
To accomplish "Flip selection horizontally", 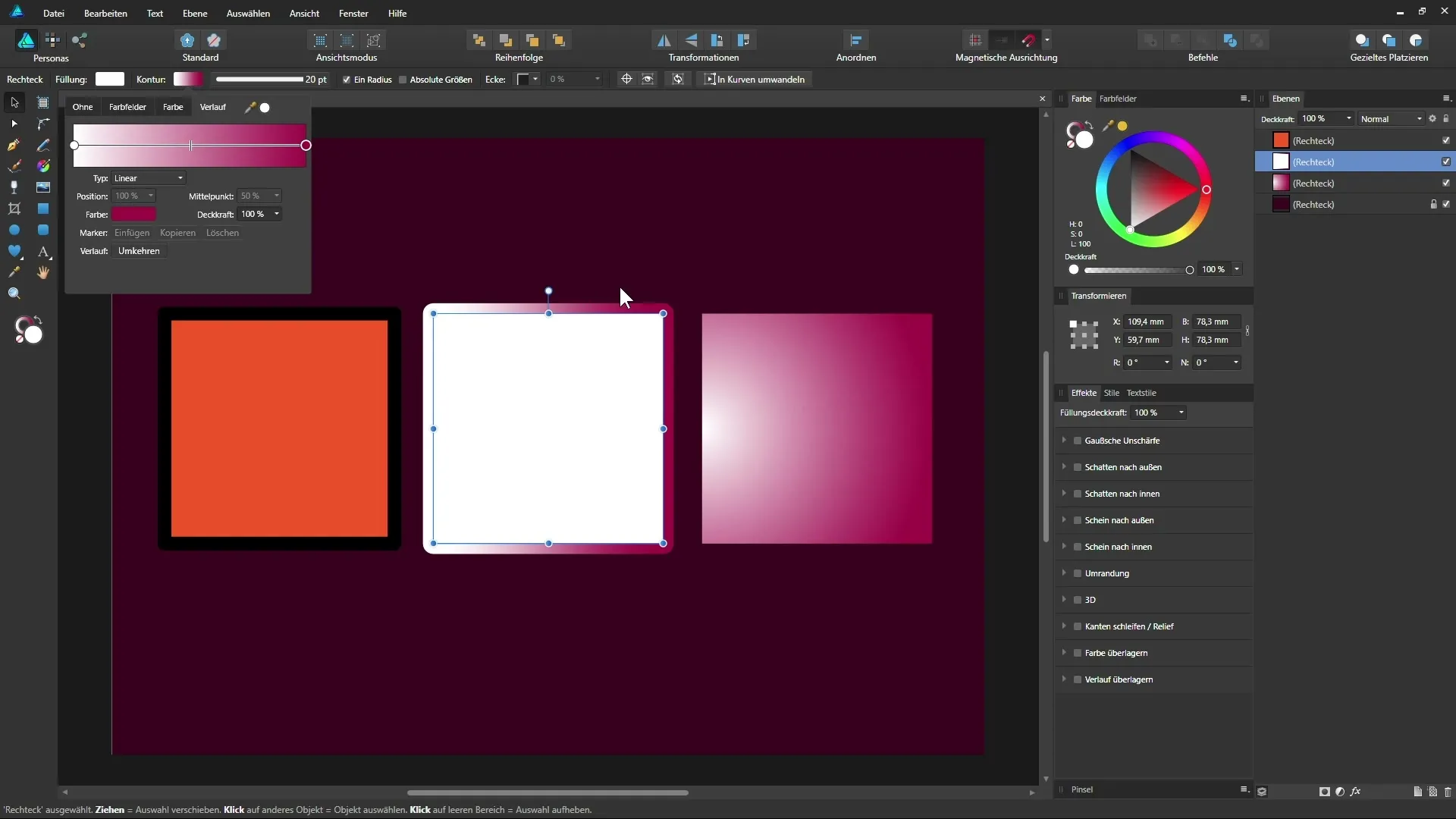I will (x=664, y=40).
